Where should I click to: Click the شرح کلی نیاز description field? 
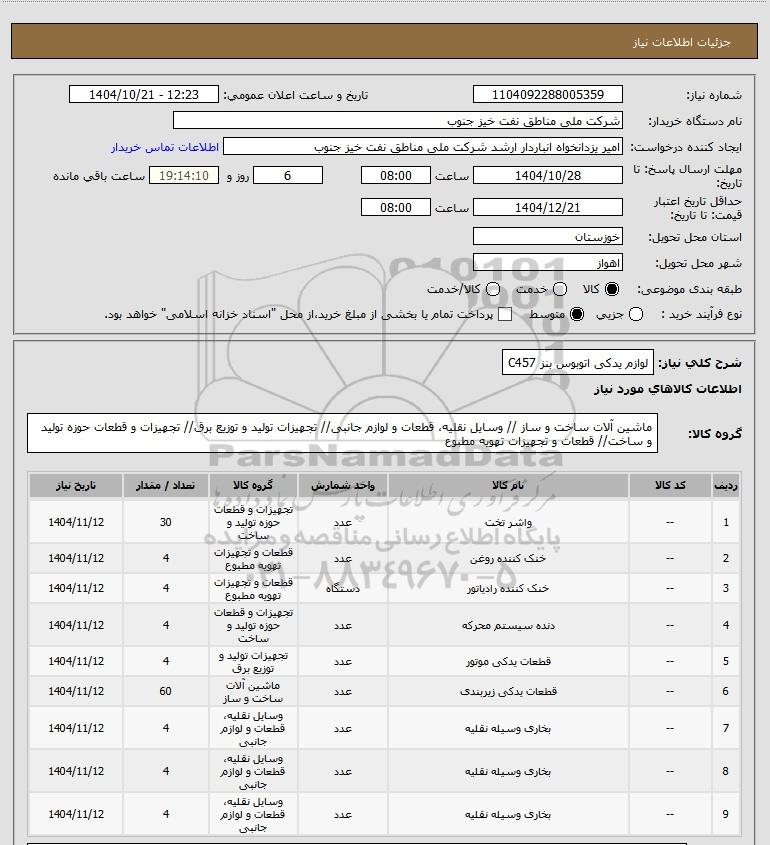coord(578,362)
